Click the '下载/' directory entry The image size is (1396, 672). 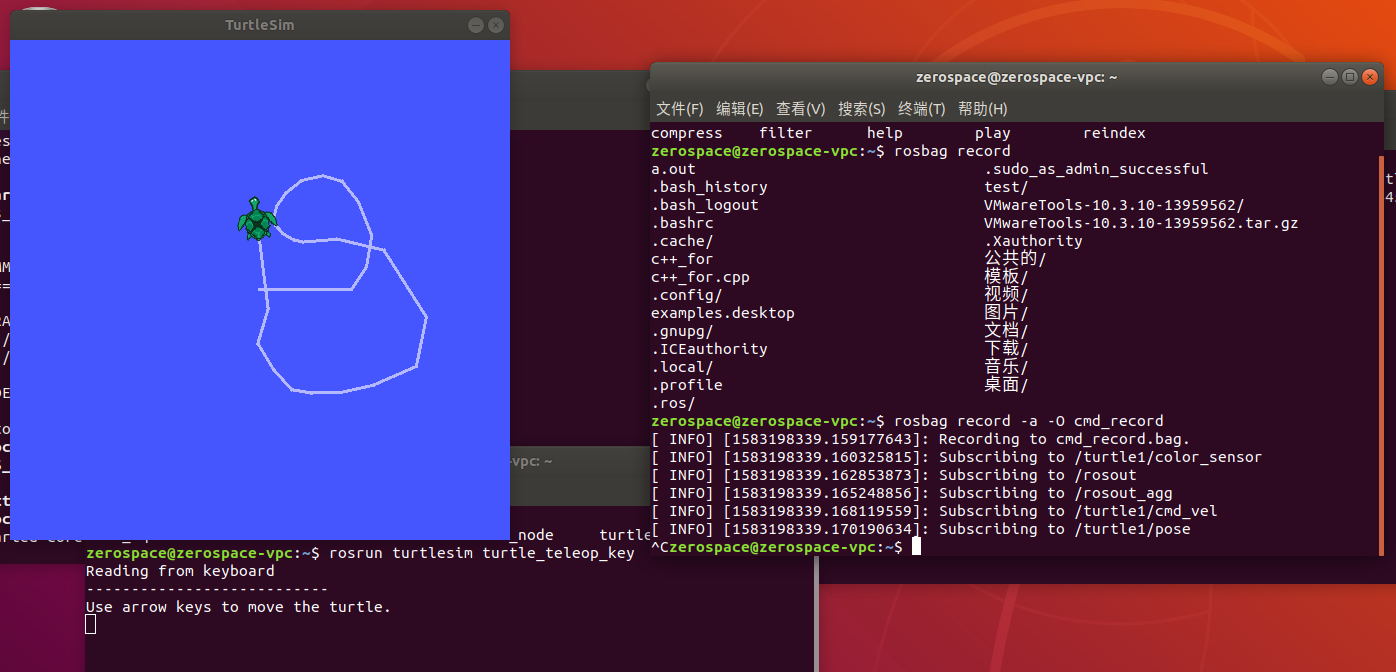pyautogui.click(x=1006, y=349)
